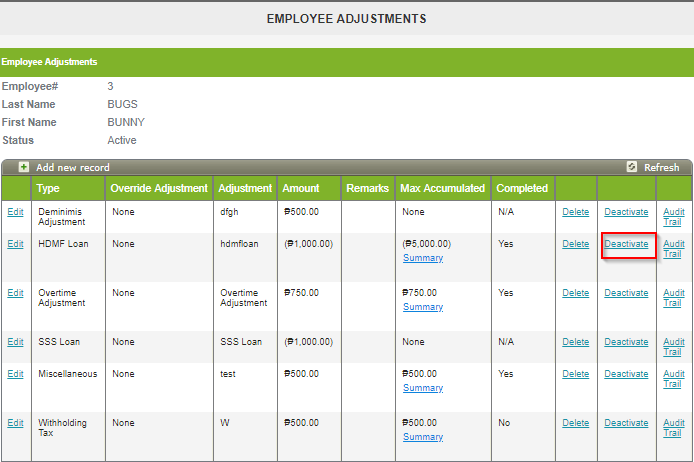The width and height of the screenshot is (694, 462).
Task: Open Summary link in Overtime Adjustment row
Action: click(423, 307)
